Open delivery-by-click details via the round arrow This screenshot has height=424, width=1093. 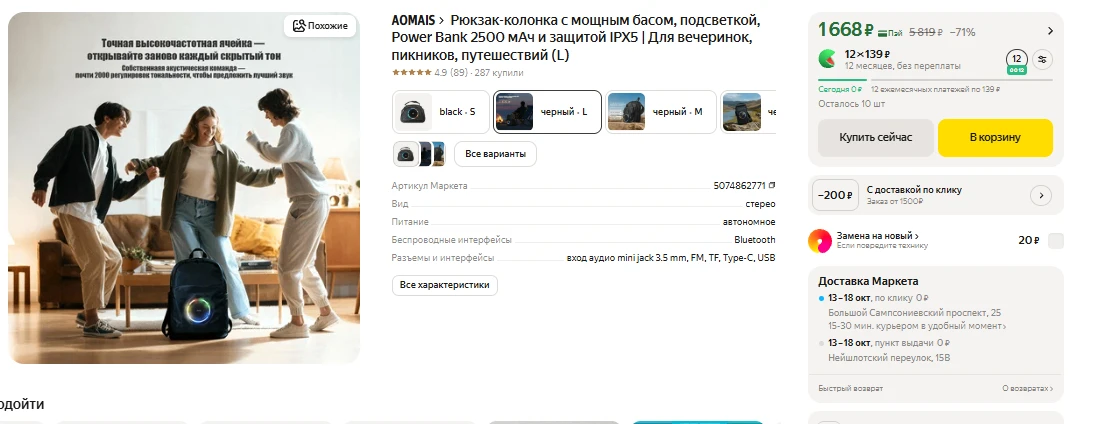[x=1041, y=195]
